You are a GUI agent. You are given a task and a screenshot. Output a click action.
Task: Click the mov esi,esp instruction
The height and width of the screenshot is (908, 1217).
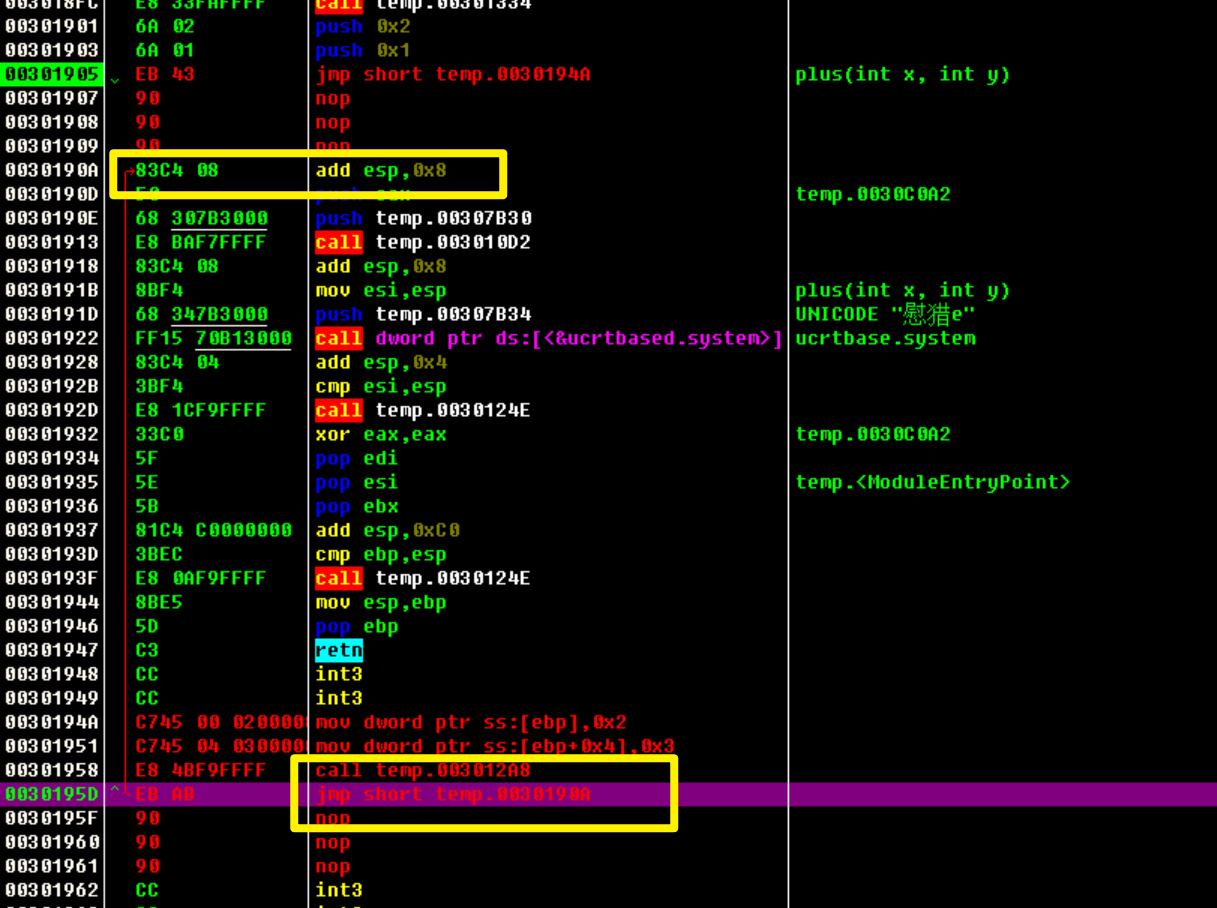(381, 290)
